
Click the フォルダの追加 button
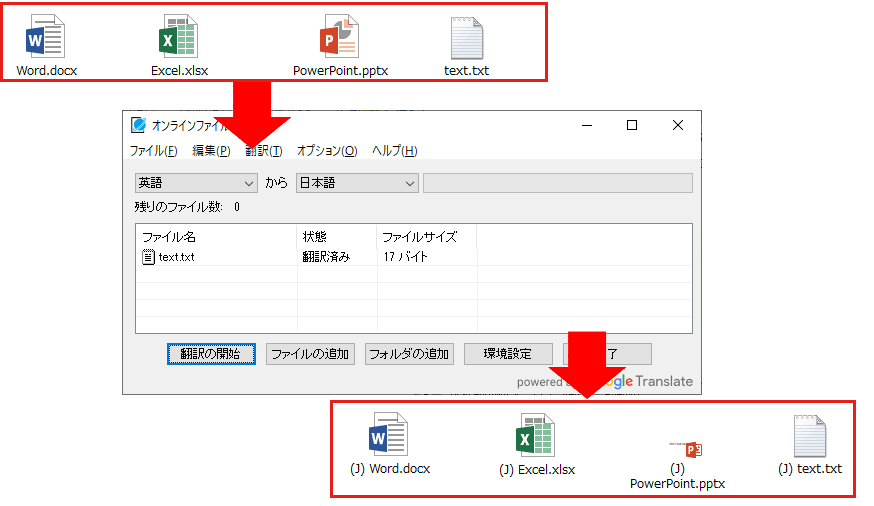pyautogui.click(x=409, y=354)
